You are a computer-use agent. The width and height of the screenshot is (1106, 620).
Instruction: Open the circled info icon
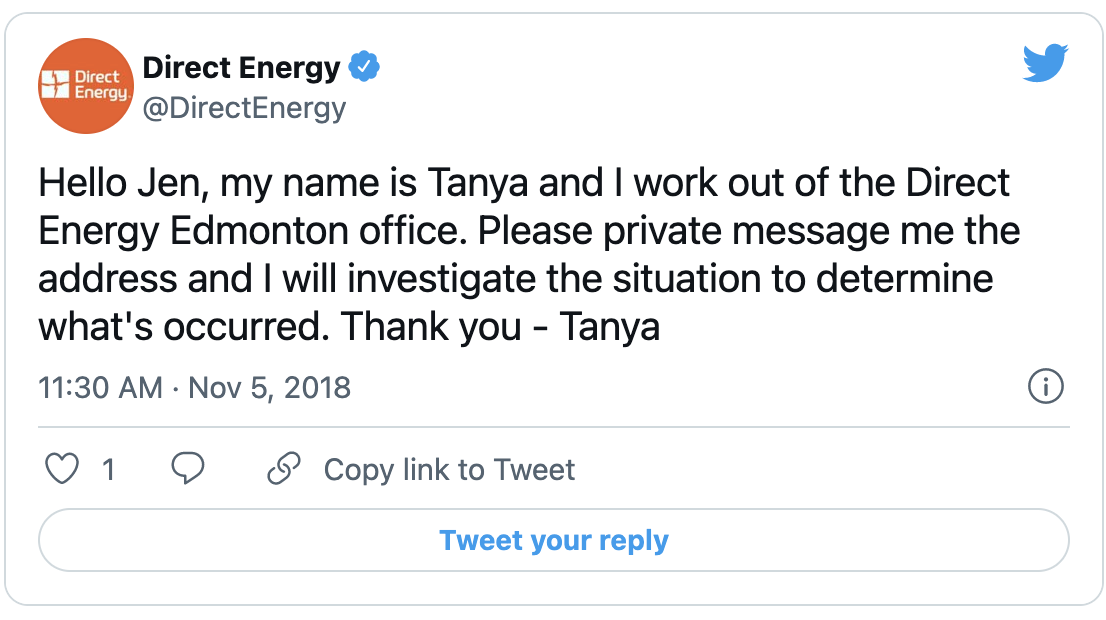[1045, 386]
